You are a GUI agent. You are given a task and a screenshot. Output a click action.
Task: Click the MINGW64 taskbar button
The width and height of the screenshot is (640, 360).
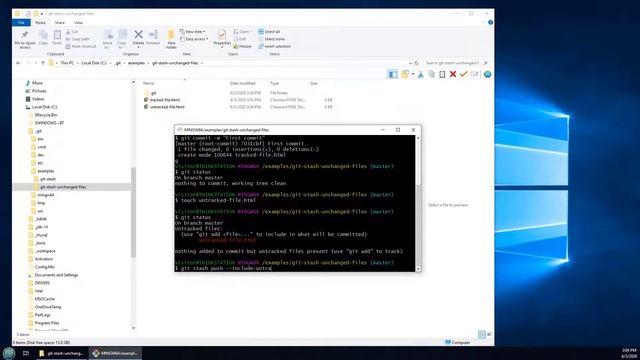click(116, 353)
